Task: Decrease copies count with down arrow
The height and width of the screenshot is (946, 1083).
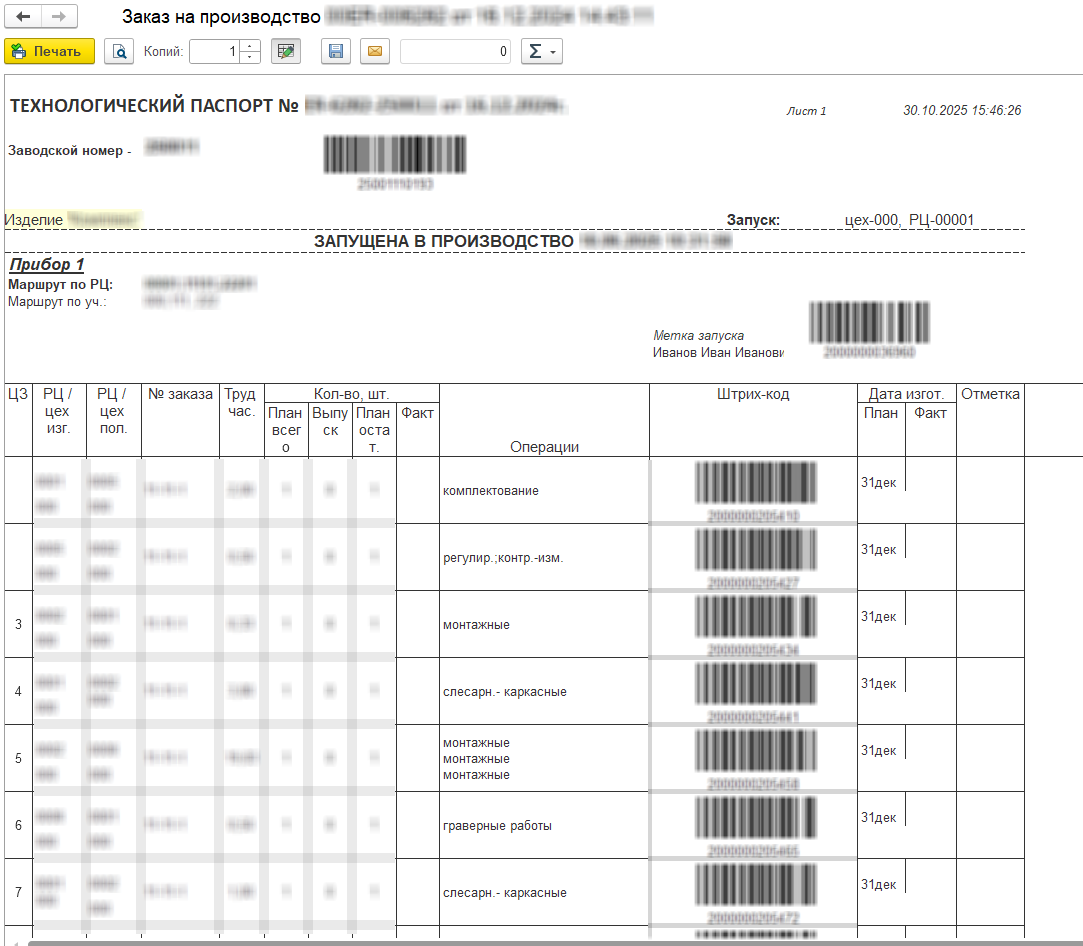Action: (250, 57)
